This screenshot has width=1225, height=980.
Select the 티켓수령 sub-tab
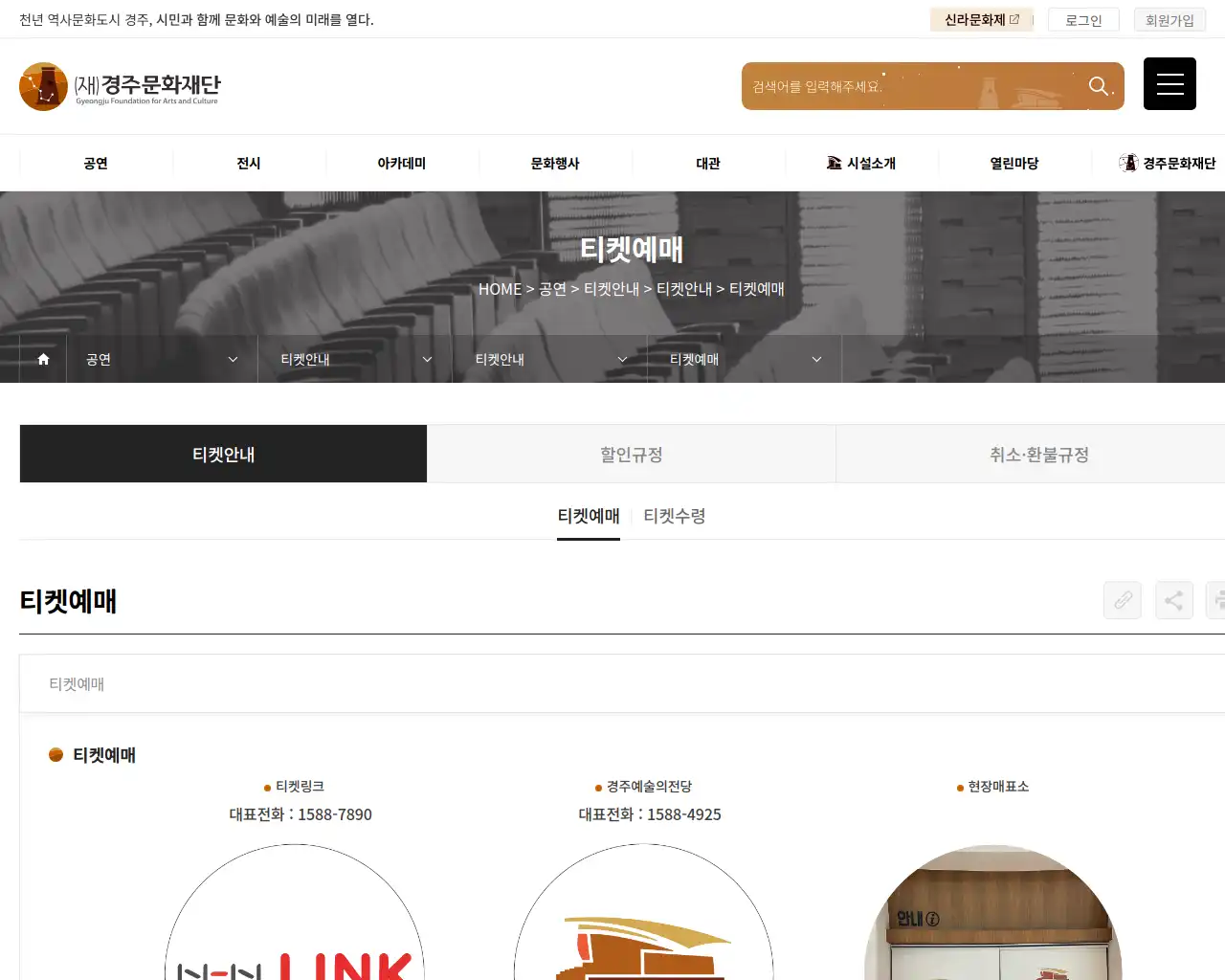coord(674,516)
